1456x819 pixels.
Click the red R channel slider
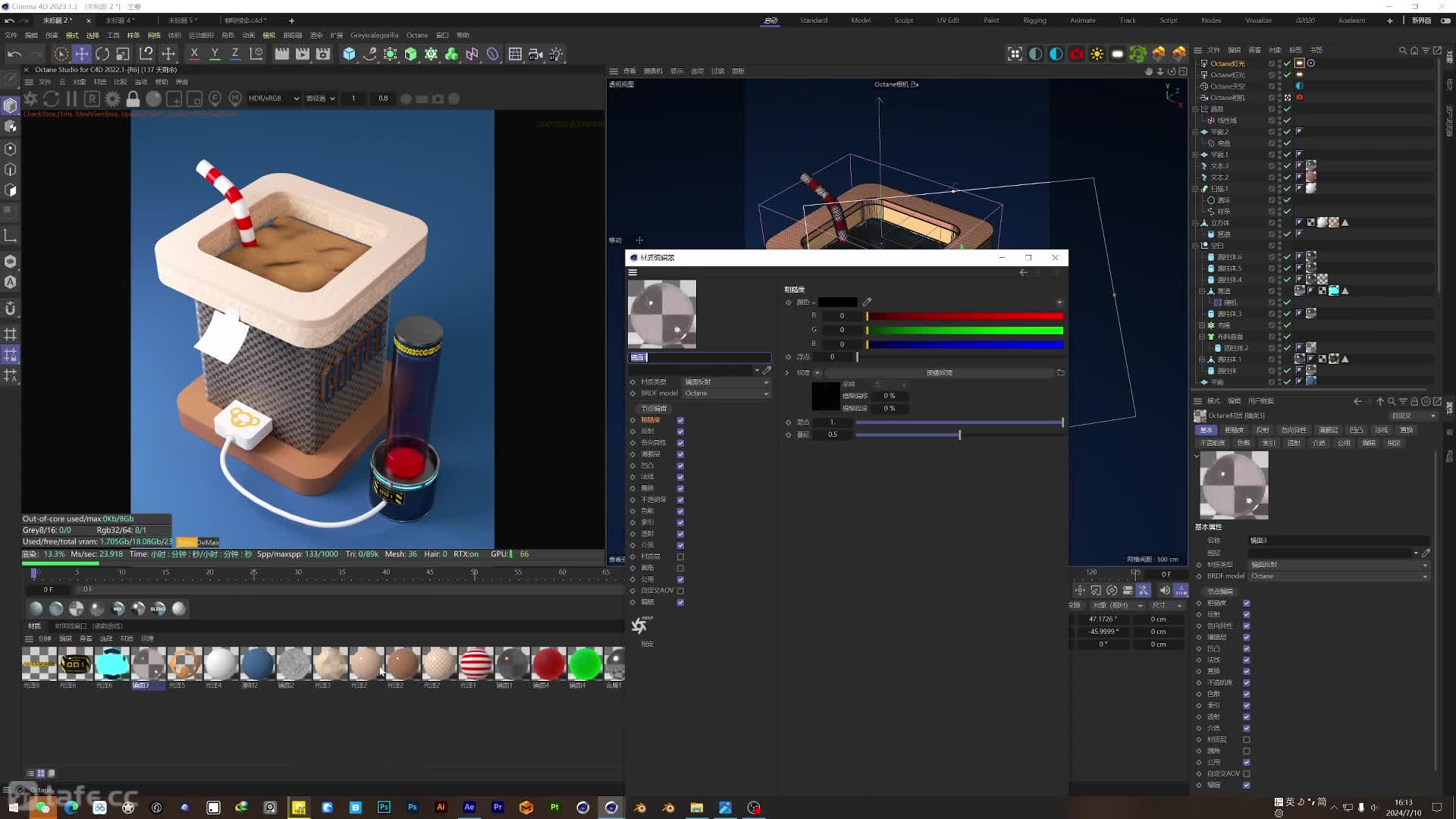click(965, 315)
